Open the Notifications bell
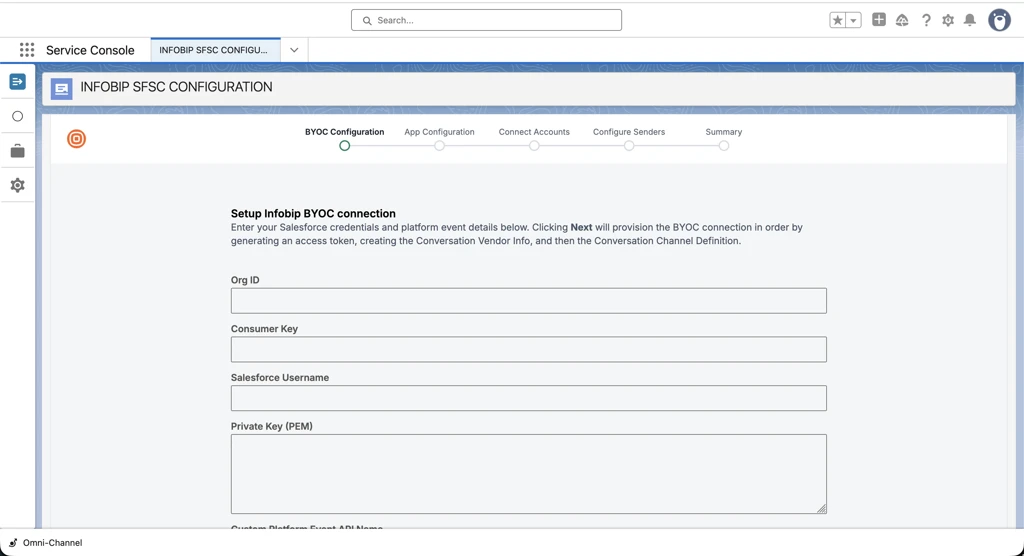The height and width of the screenshot is (556, 1024). point(970,20)
